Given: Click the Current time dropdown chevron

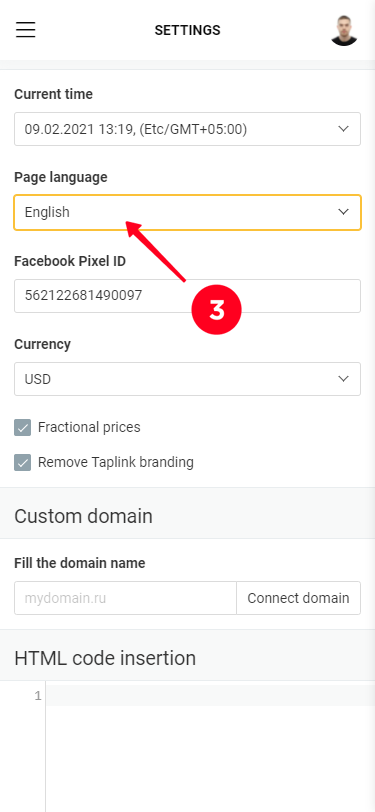Looking at the screenshot, I should (343, 128).
